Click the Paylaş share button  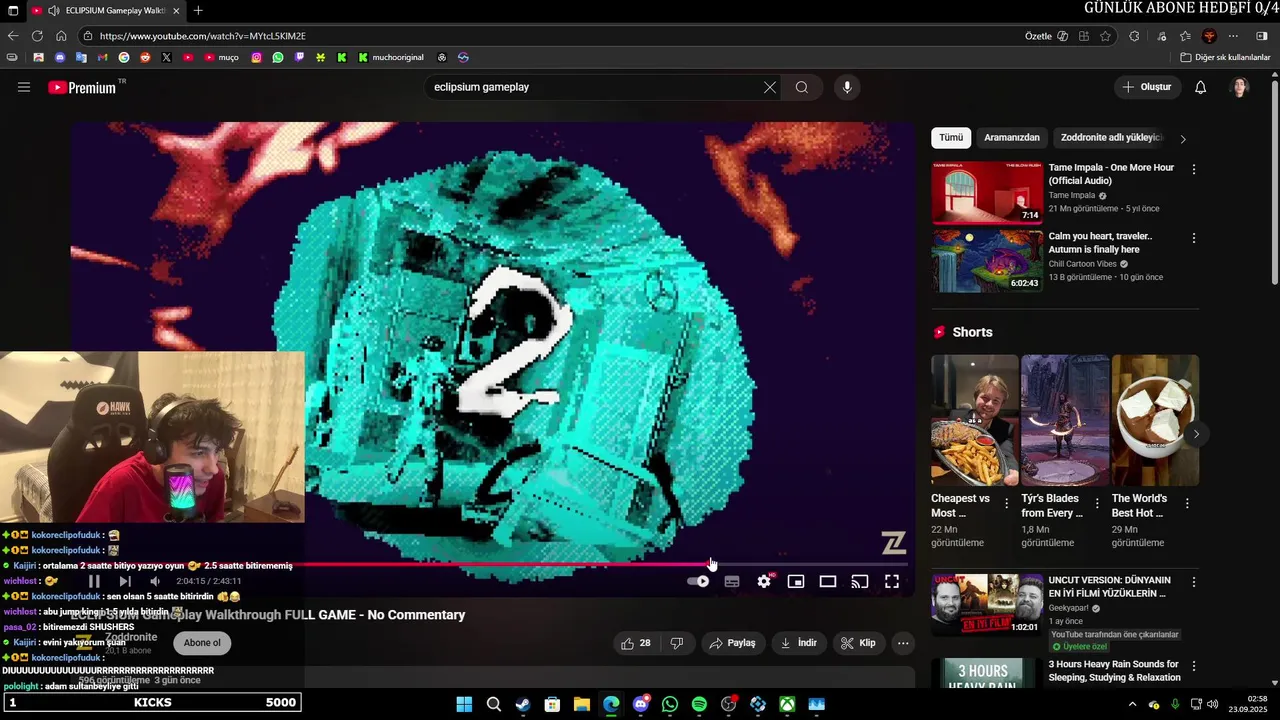point(732,643)
